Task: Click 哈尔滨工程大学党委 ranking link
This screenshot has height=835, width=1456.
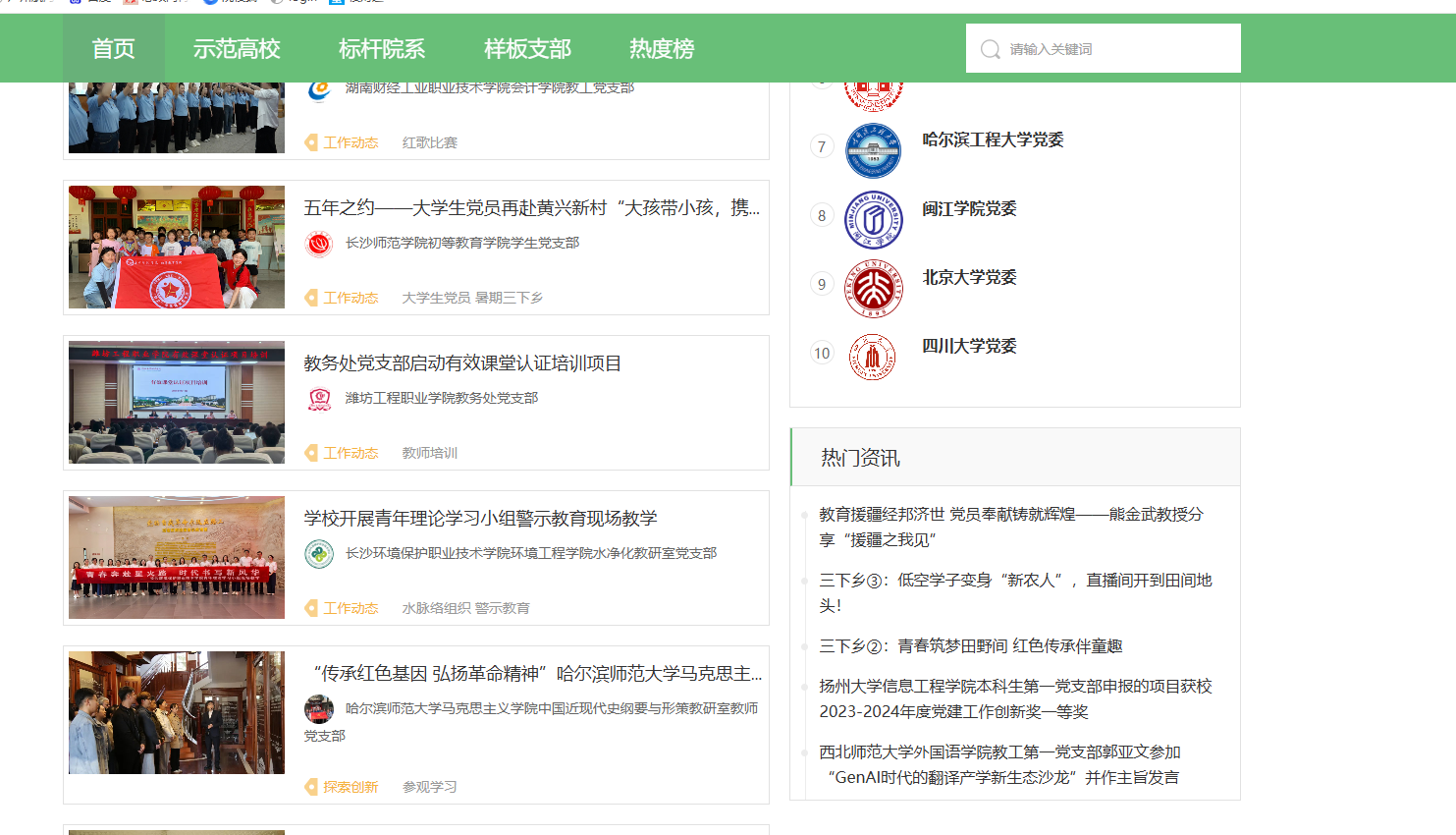Action: [993, 140]
